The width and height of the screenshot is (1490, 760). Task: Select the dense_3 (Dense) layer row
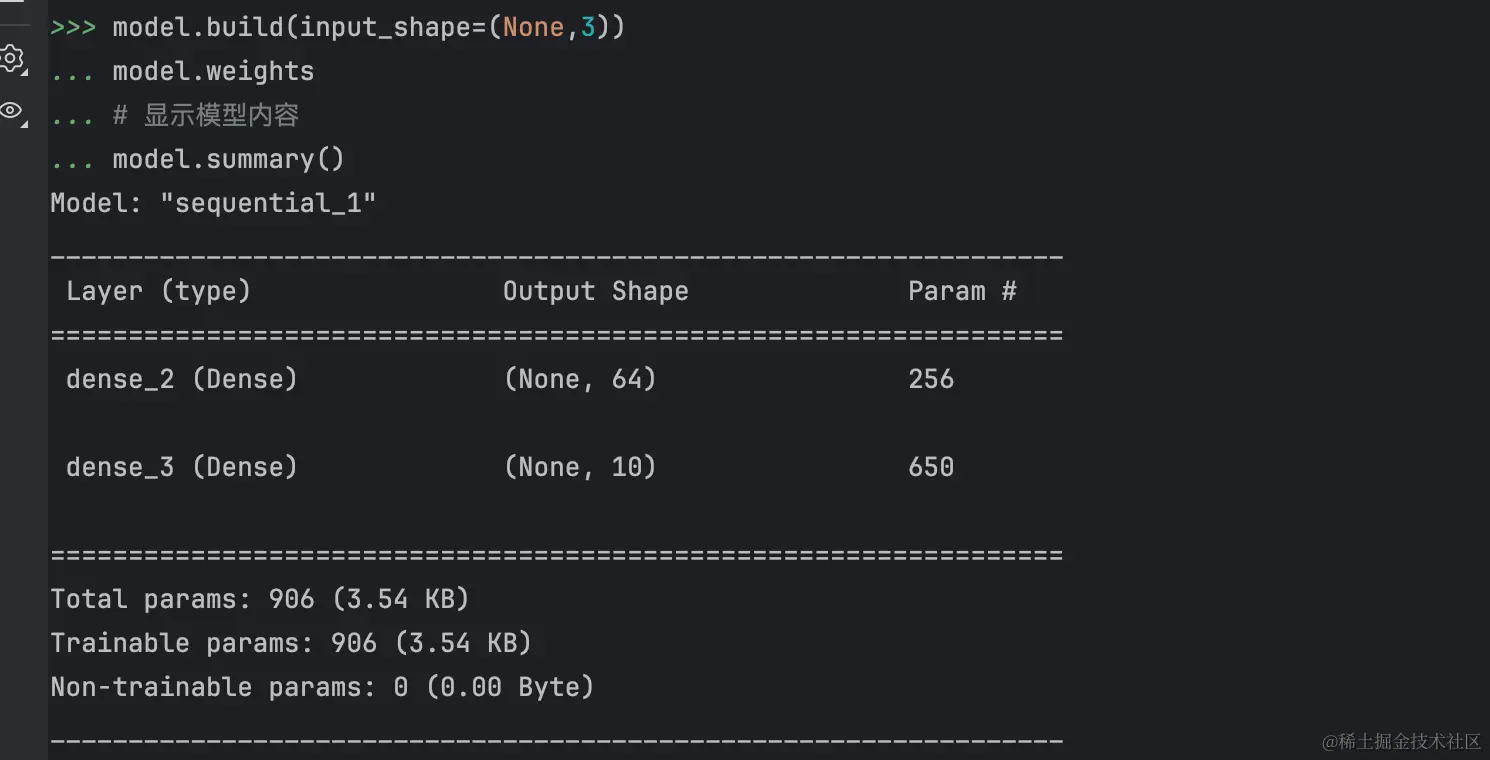[182, 467]
